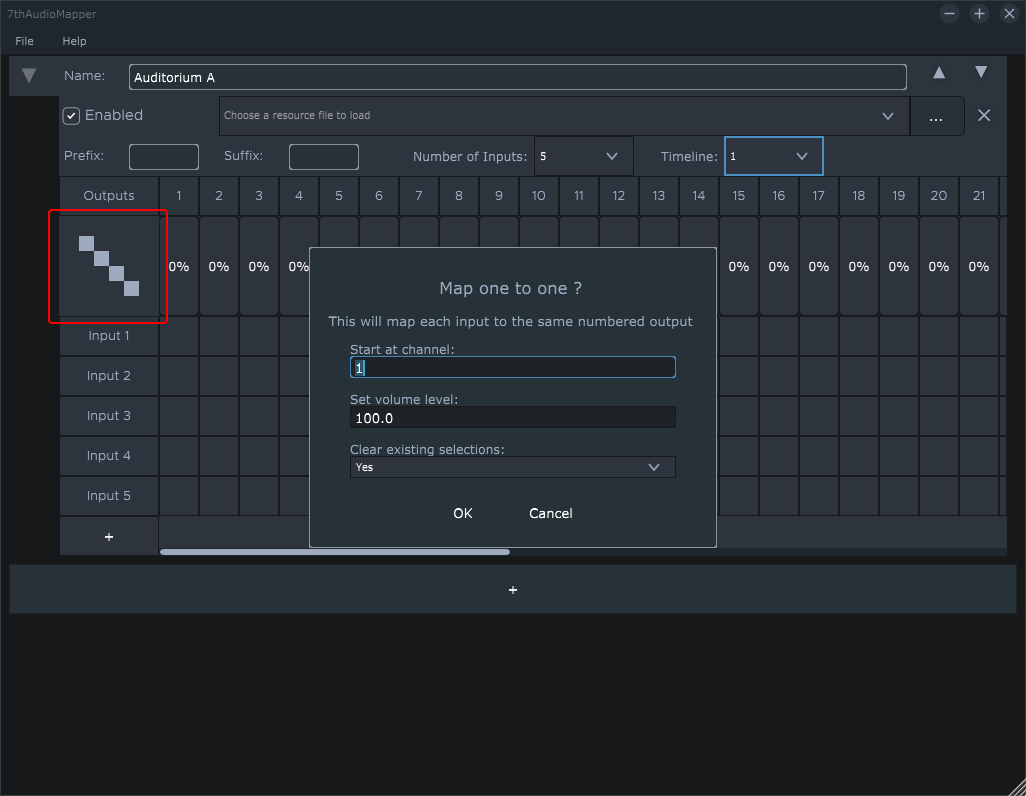The image size is (1026, 796).
Task: Toggle Input 1 to output 15 cell
Action: (739, 336)
